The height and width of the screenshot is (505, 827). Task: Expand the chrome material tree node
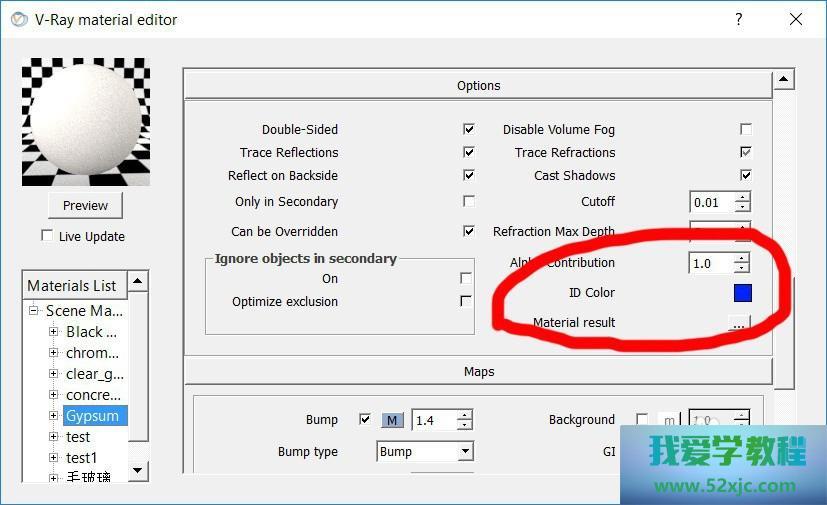[54, 353]
